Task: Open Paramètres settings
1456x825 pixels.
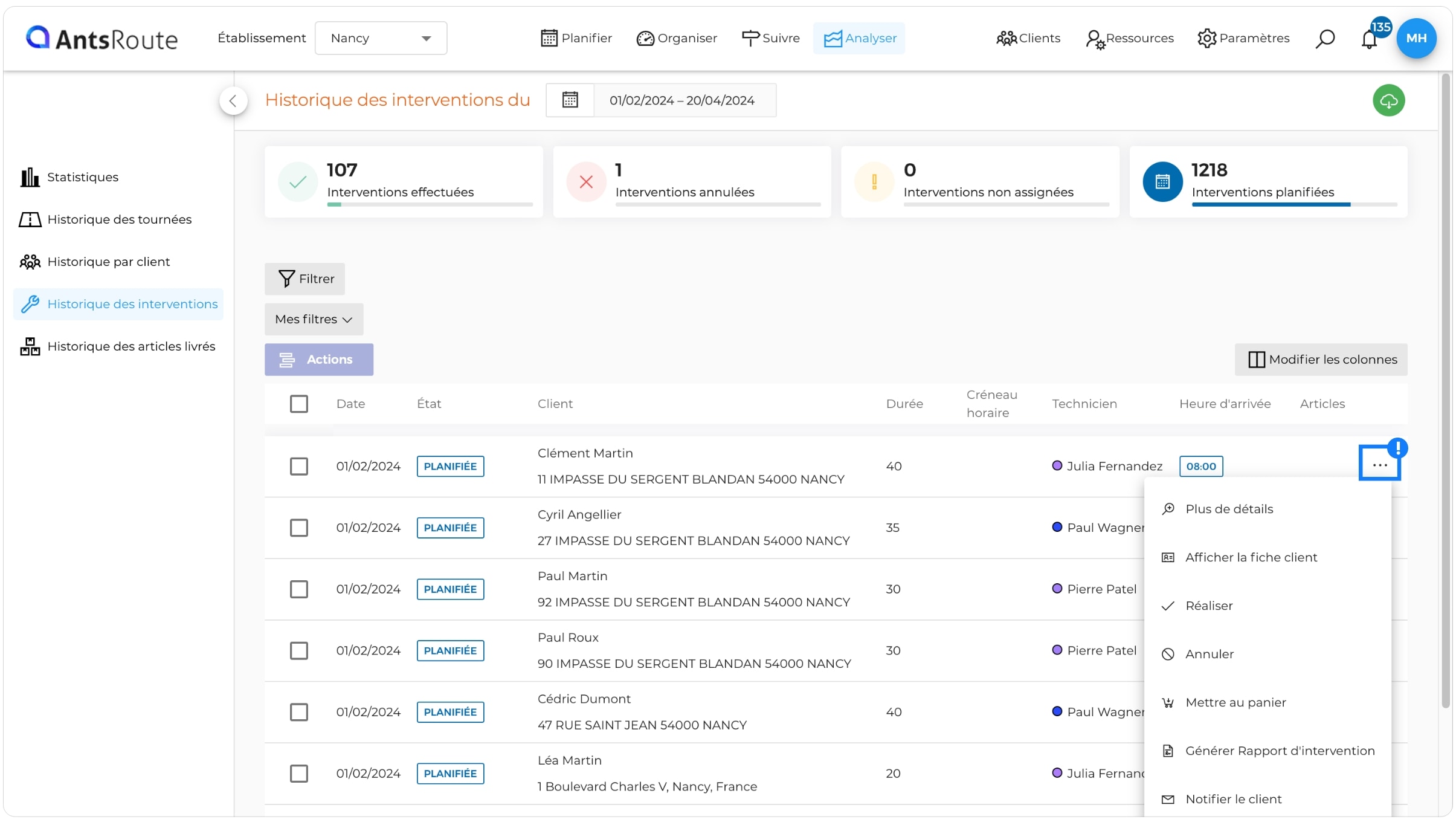Action: point(1243,38)
